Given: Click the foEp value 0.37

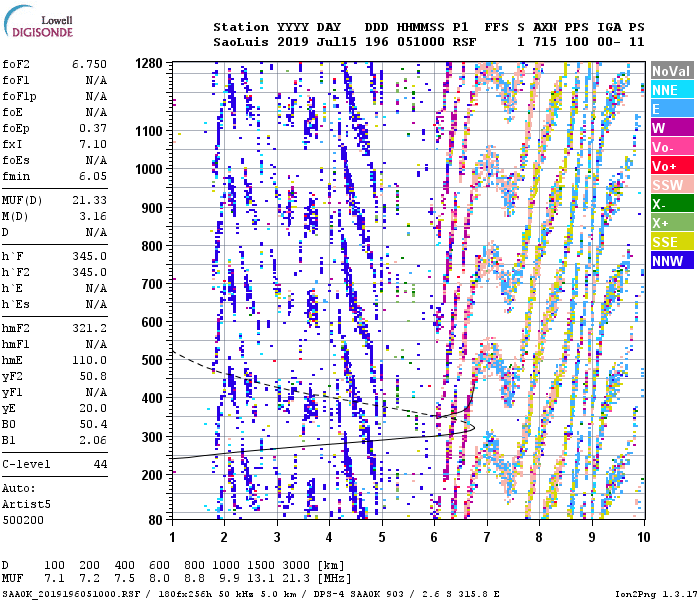Looking at the screenshot, I should [x=93, y=129].
